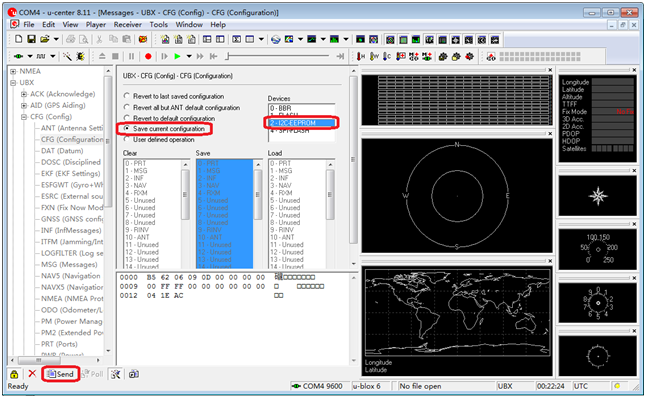Open dropdown arrow next to Open folder

pyautogui.click(x=56, y=39)
